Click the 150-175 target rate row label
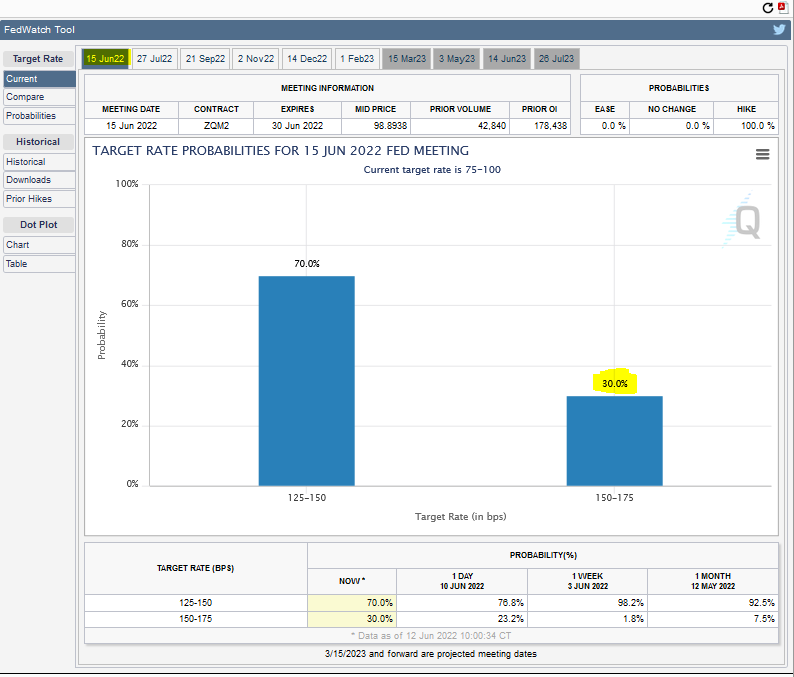 (x=195, y=619)
